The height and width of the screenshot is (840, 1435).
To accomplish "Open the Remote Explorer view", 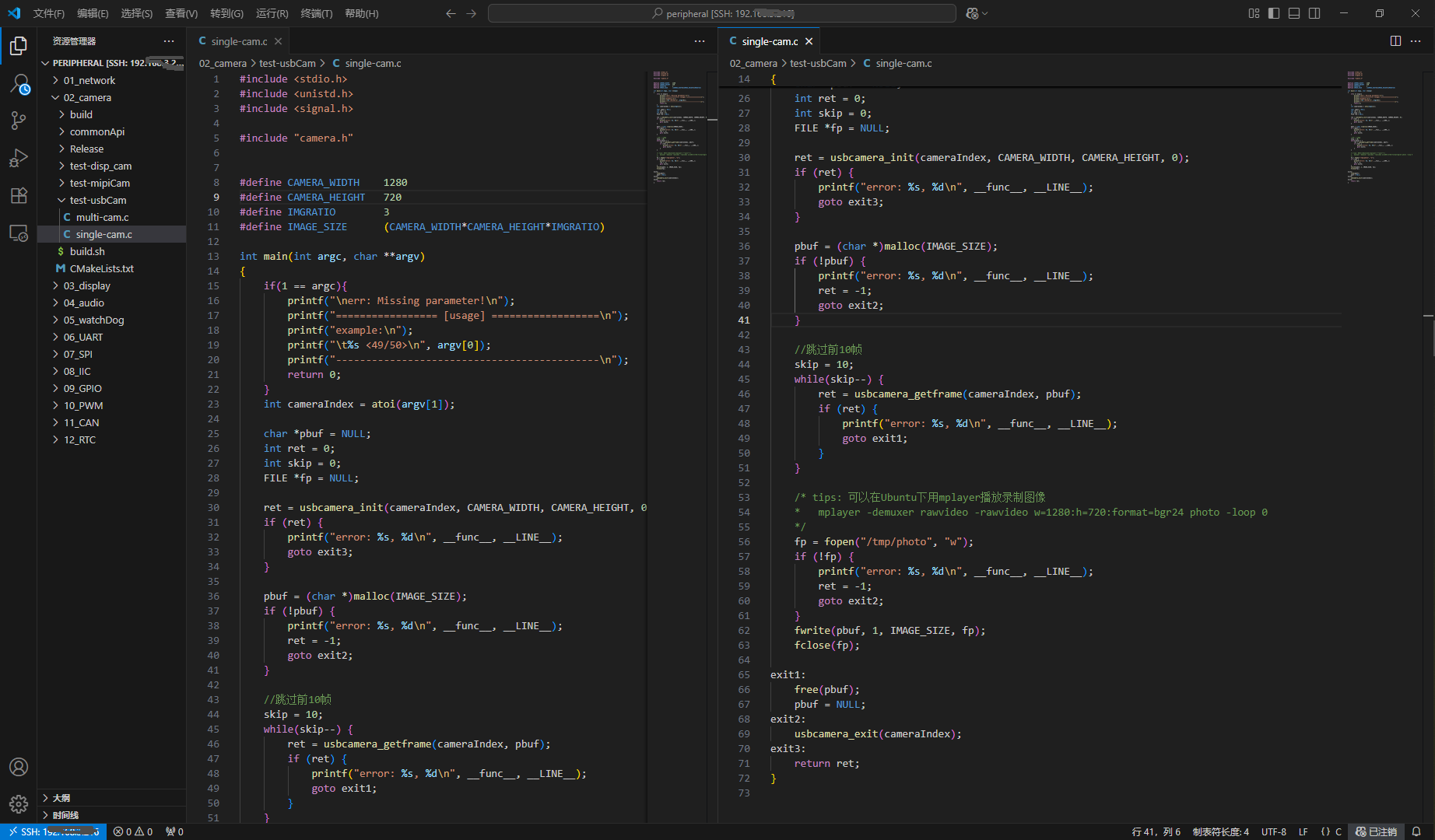I will [x=19, y=233].
